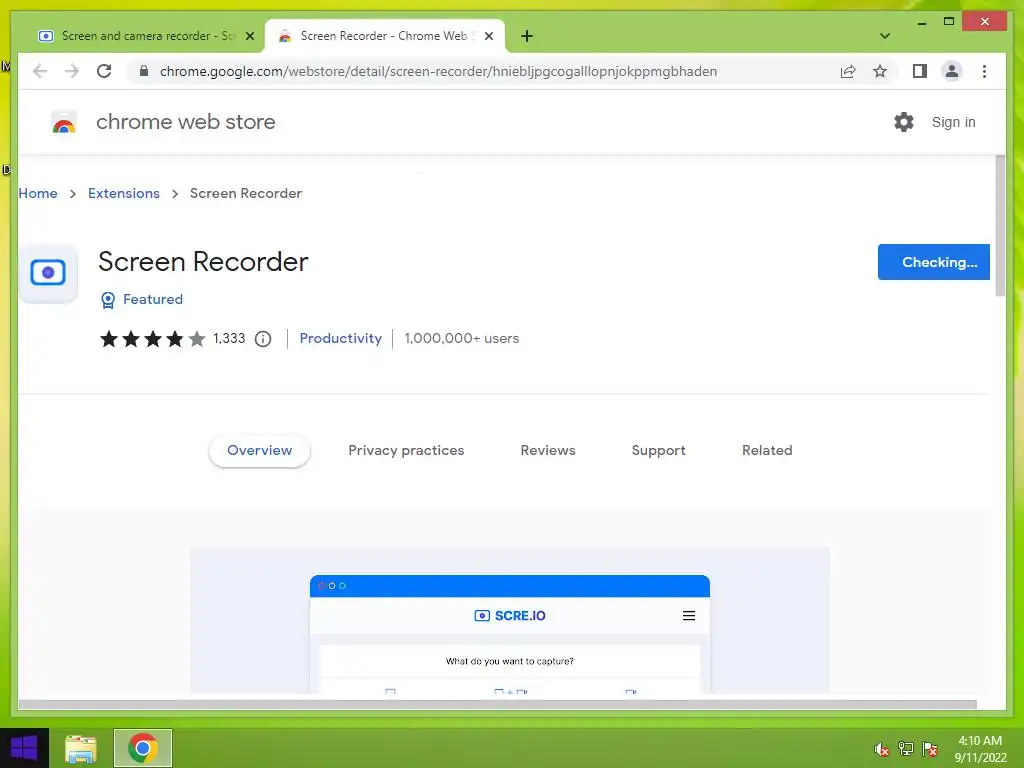Screen dimensions: 1024x768
Task: Open a new tab with the plus button
Action: click(x=527, y=36)
